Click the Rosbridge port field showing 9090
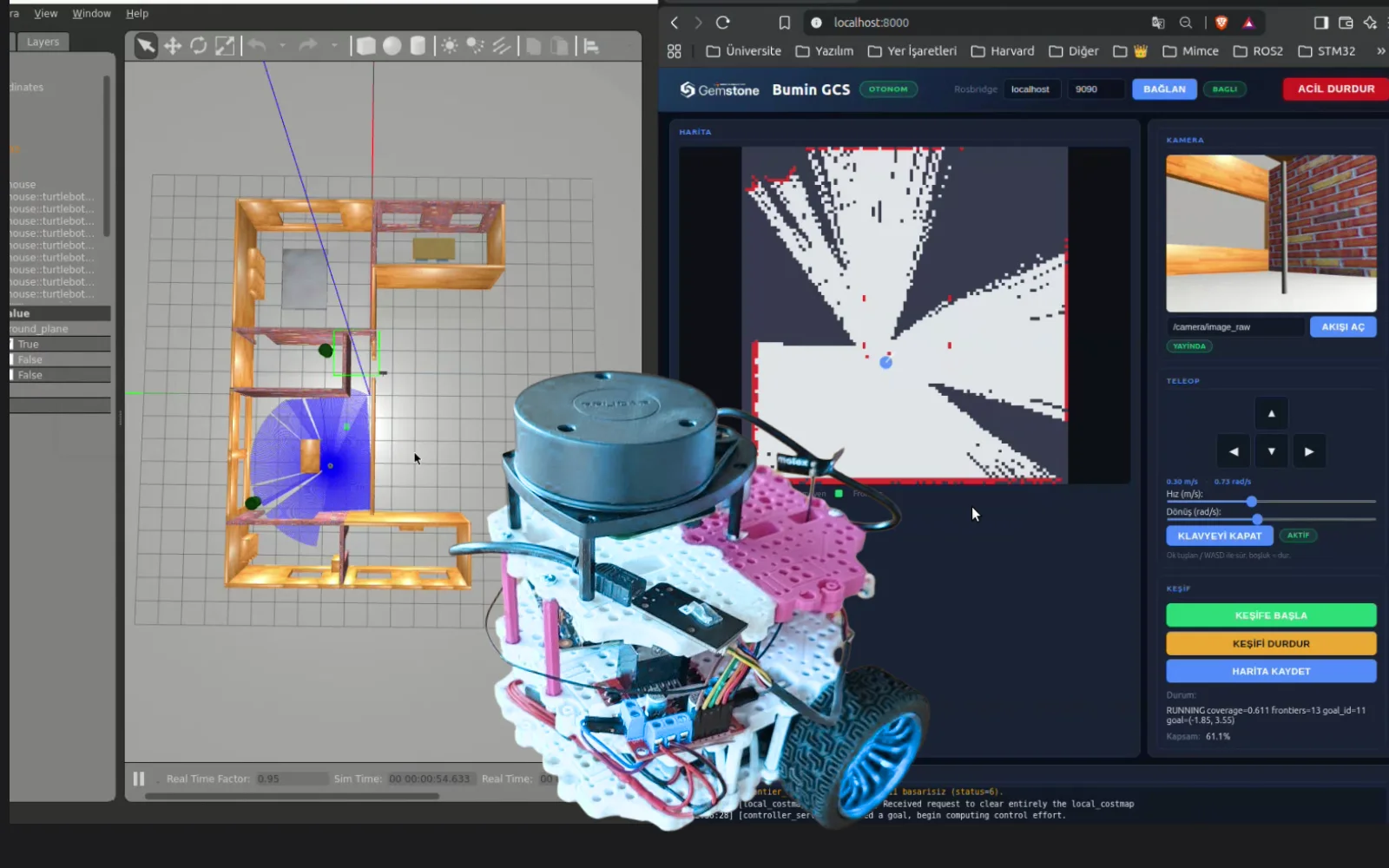The width and height of the screenshot is (1389, 868). click(x=1096, y=89)
